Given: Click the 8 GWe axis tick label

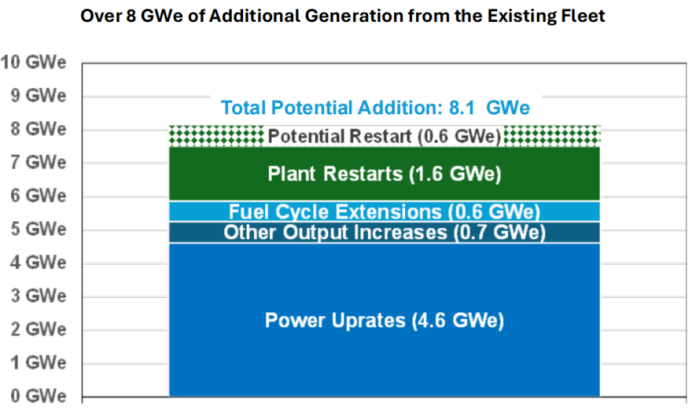Looking at the screenshot, I should [x=38, y=129].
